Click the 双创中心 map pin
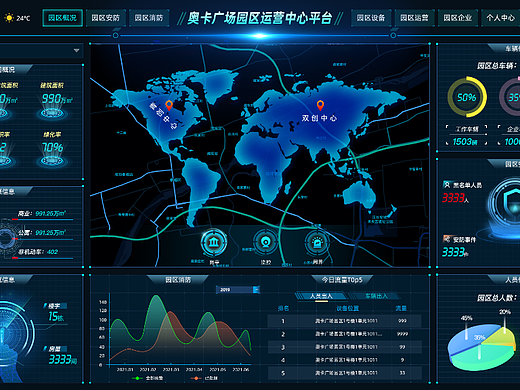520x390 pixels. point(320,105)
